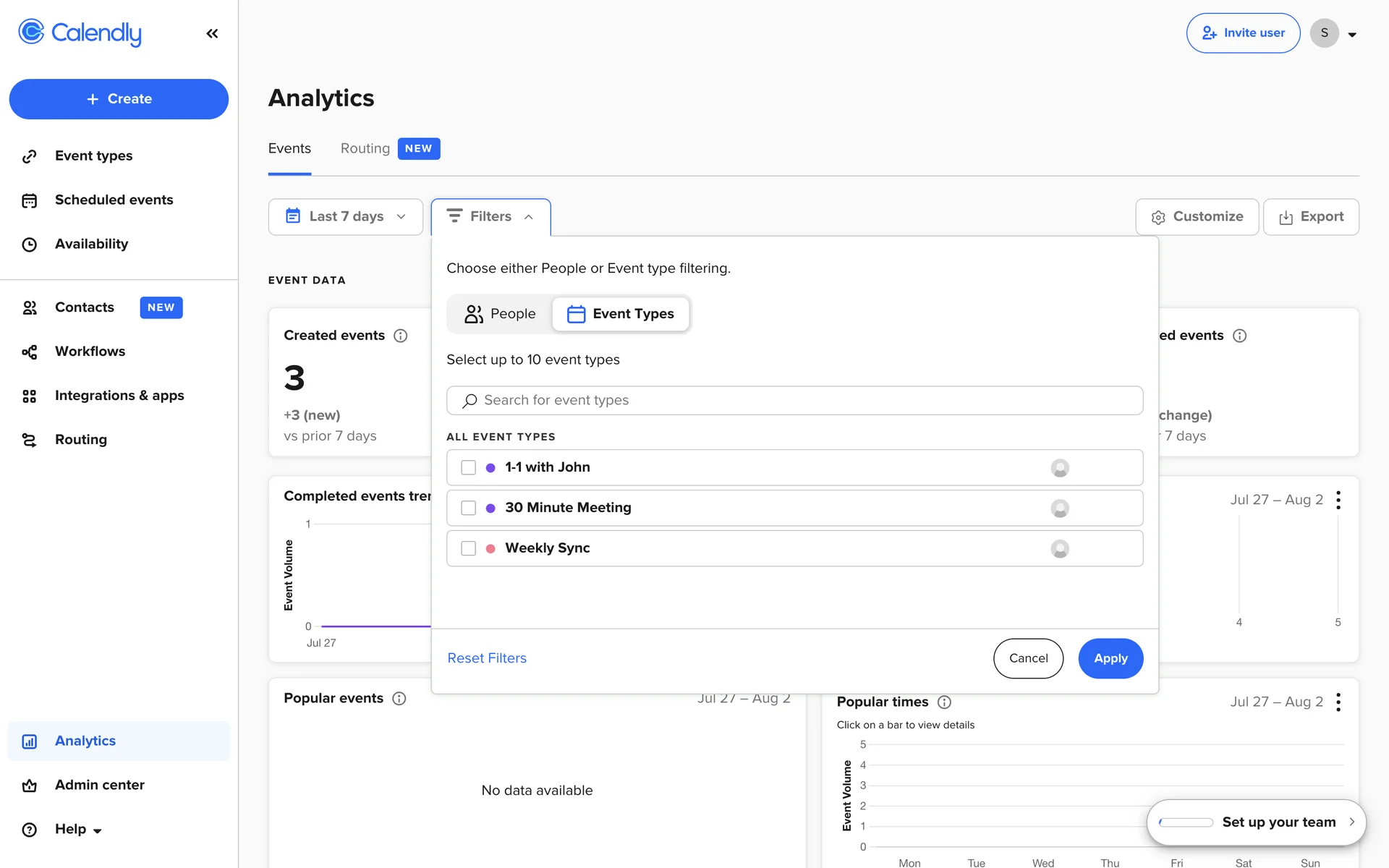Select the Weekly Sync event checkbox
The height and width of the screenshot is (868, 1389).
pyautogui.click(x=468, y=549)
